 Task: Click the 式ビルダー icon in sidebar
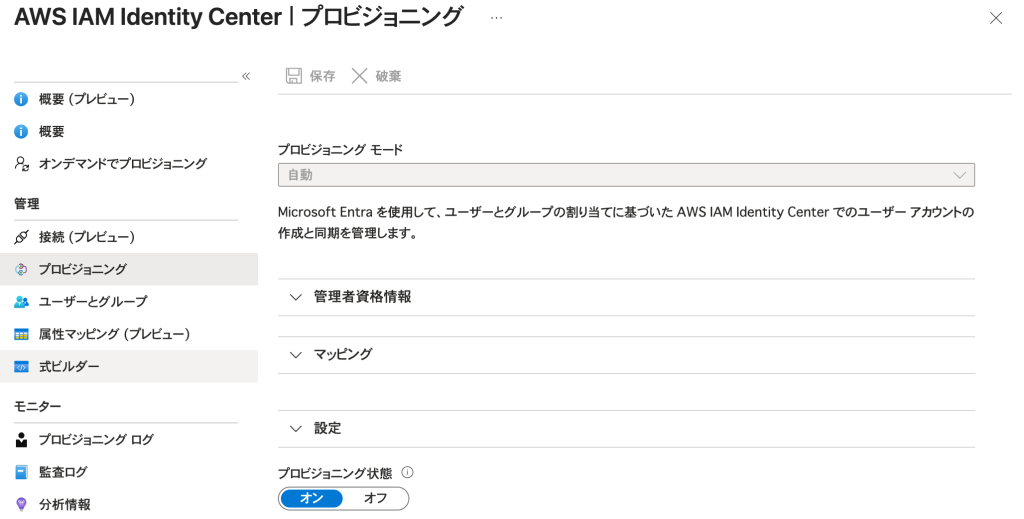(21, 367)
